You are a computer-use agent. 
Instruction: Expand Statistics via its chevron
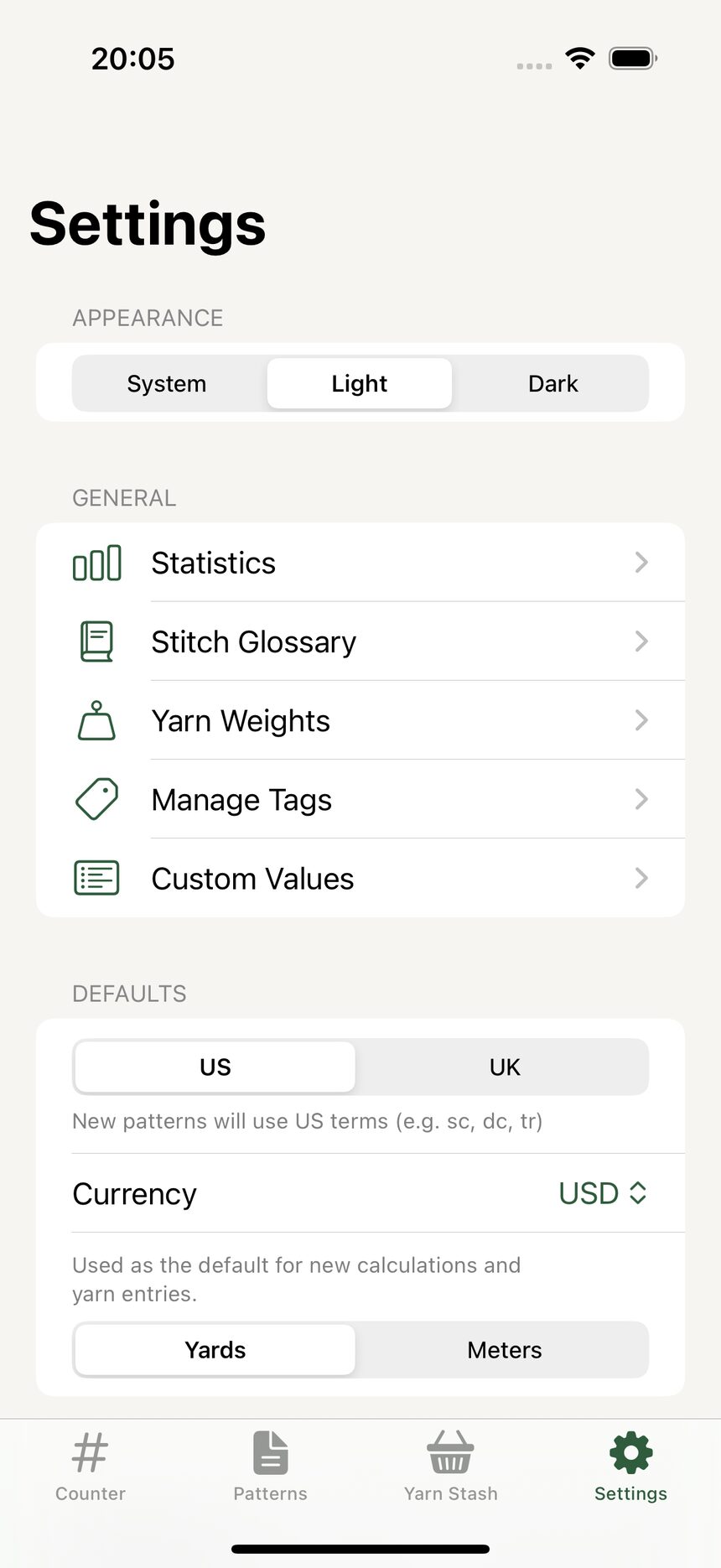(x=641, y=563)
